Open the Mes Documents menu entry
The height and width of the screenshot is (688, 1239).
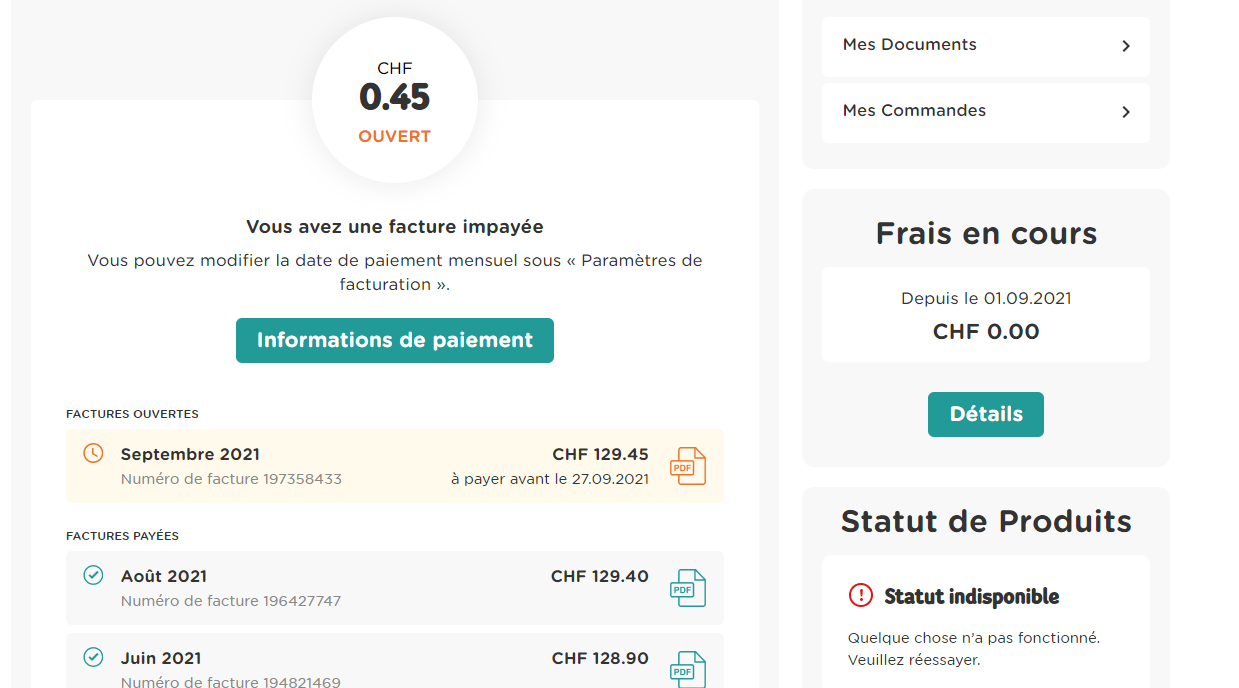[x=909, y=45]
